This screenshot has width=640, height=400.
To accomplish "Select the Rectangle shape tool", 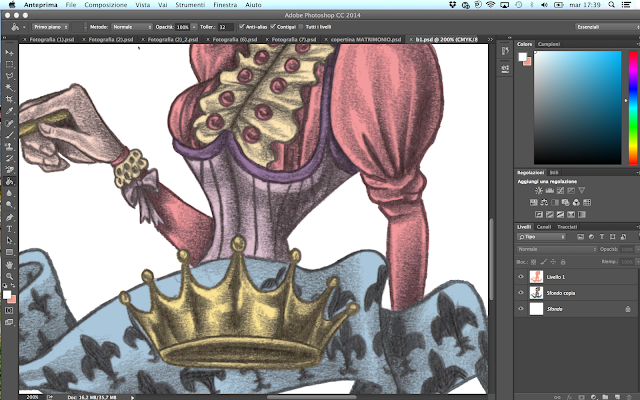I will [9, 252].
